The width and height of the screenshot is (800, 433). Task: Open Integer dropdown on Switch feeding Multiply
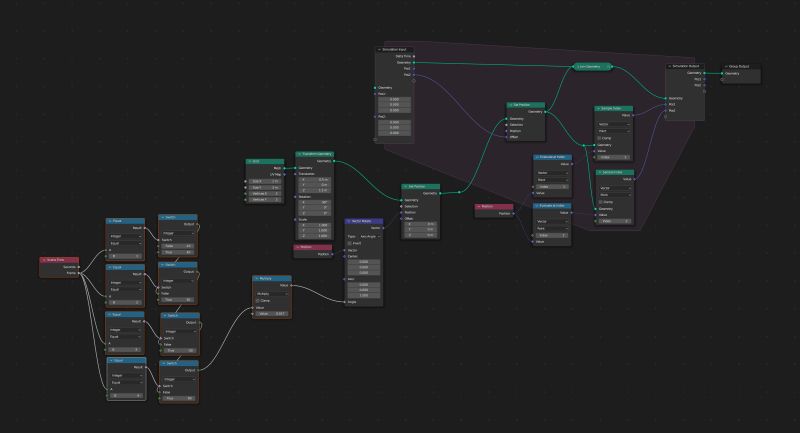pyautogui.click(x=179, y=379)
